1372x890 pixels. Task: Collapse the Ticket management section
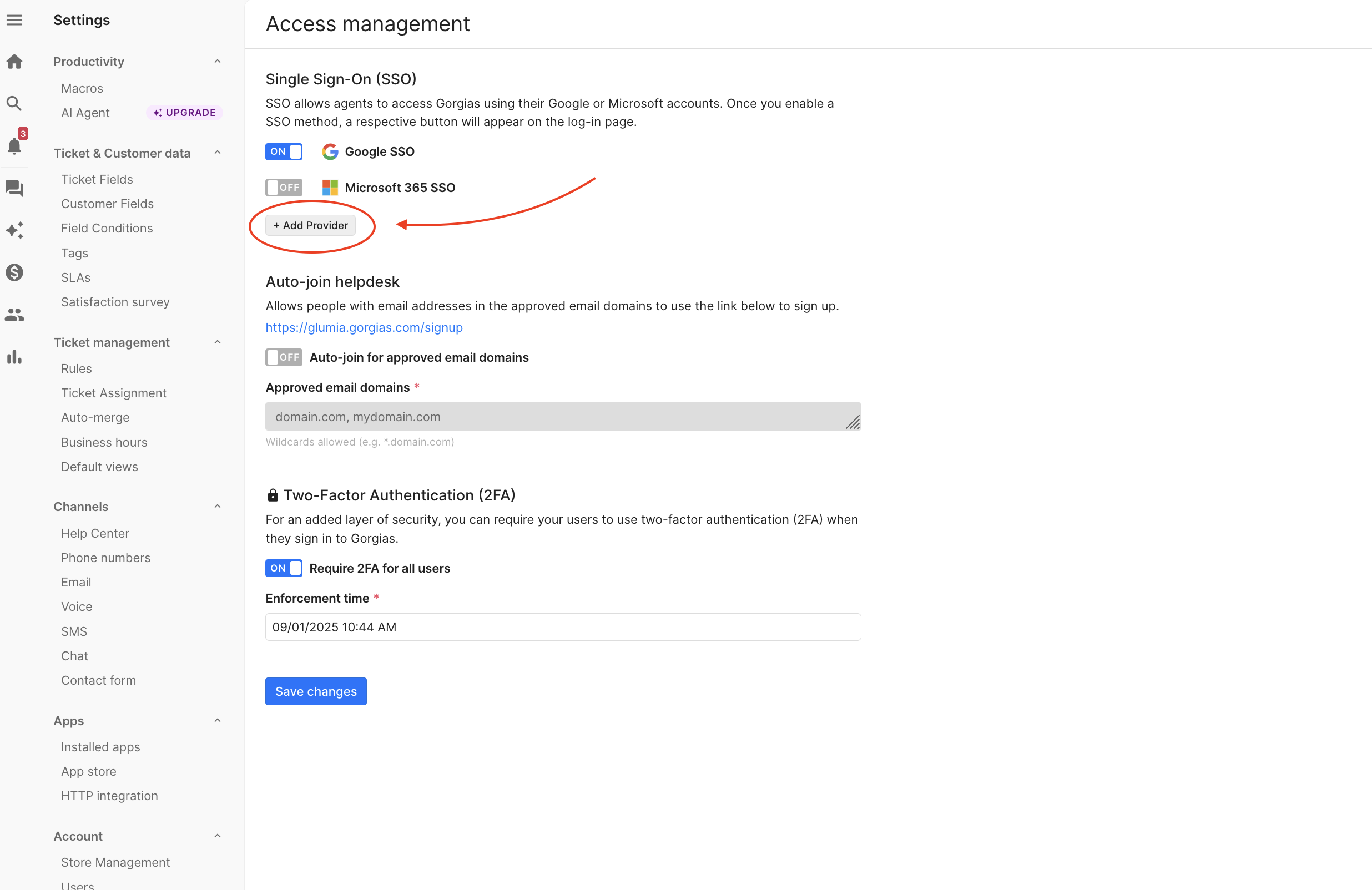click(218, 342)
